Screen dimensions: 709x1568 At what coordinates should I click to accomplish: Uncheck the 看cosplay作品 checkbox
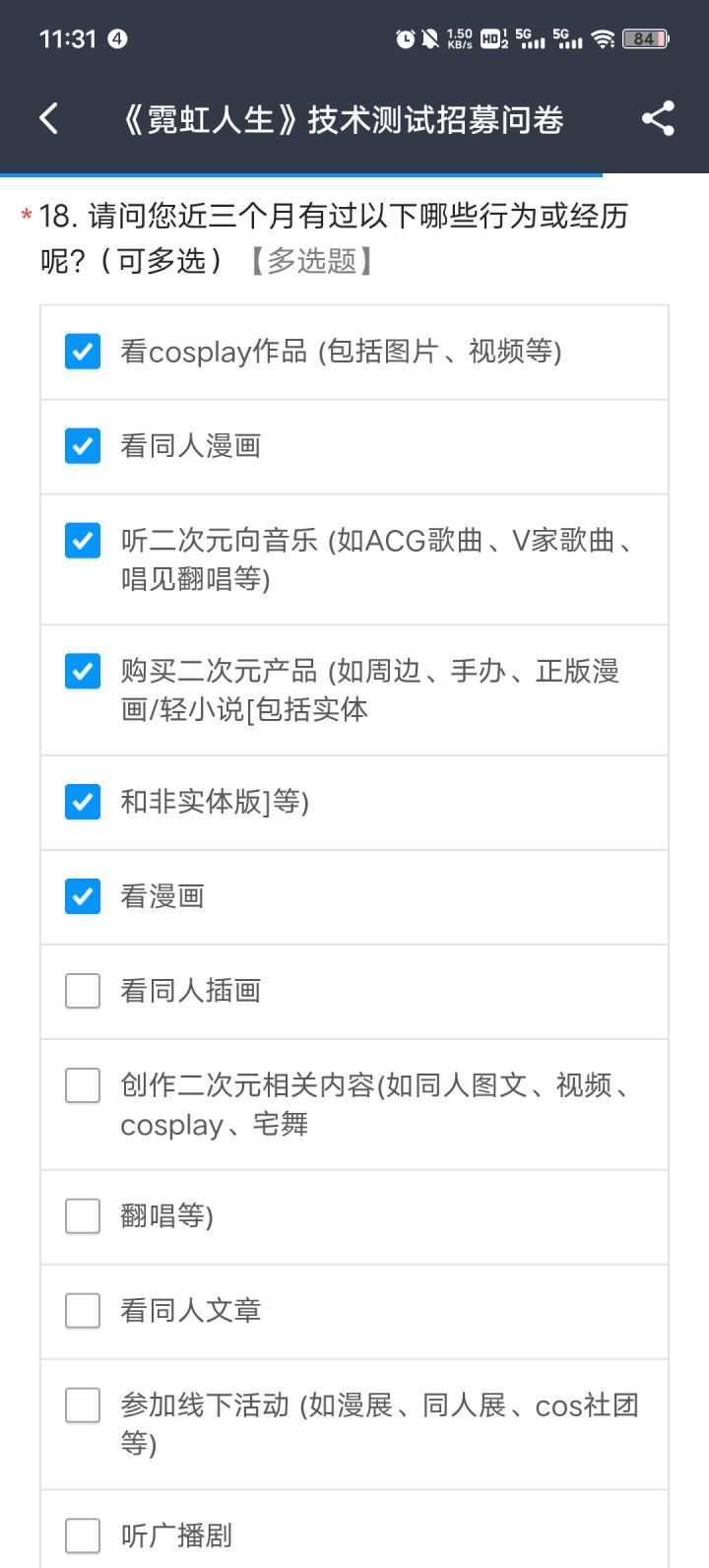pos(83,352)
